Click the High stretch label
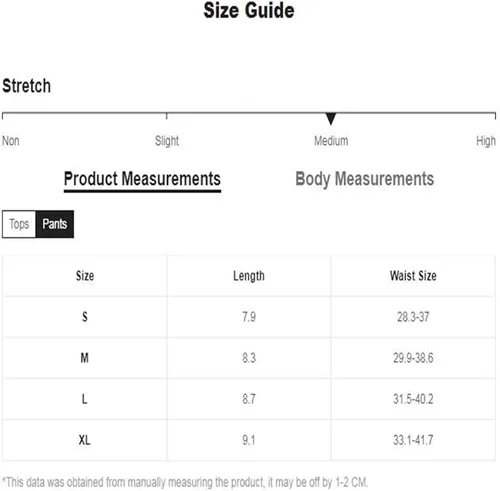Screen dimensions: 500x491 pos(486,141)
